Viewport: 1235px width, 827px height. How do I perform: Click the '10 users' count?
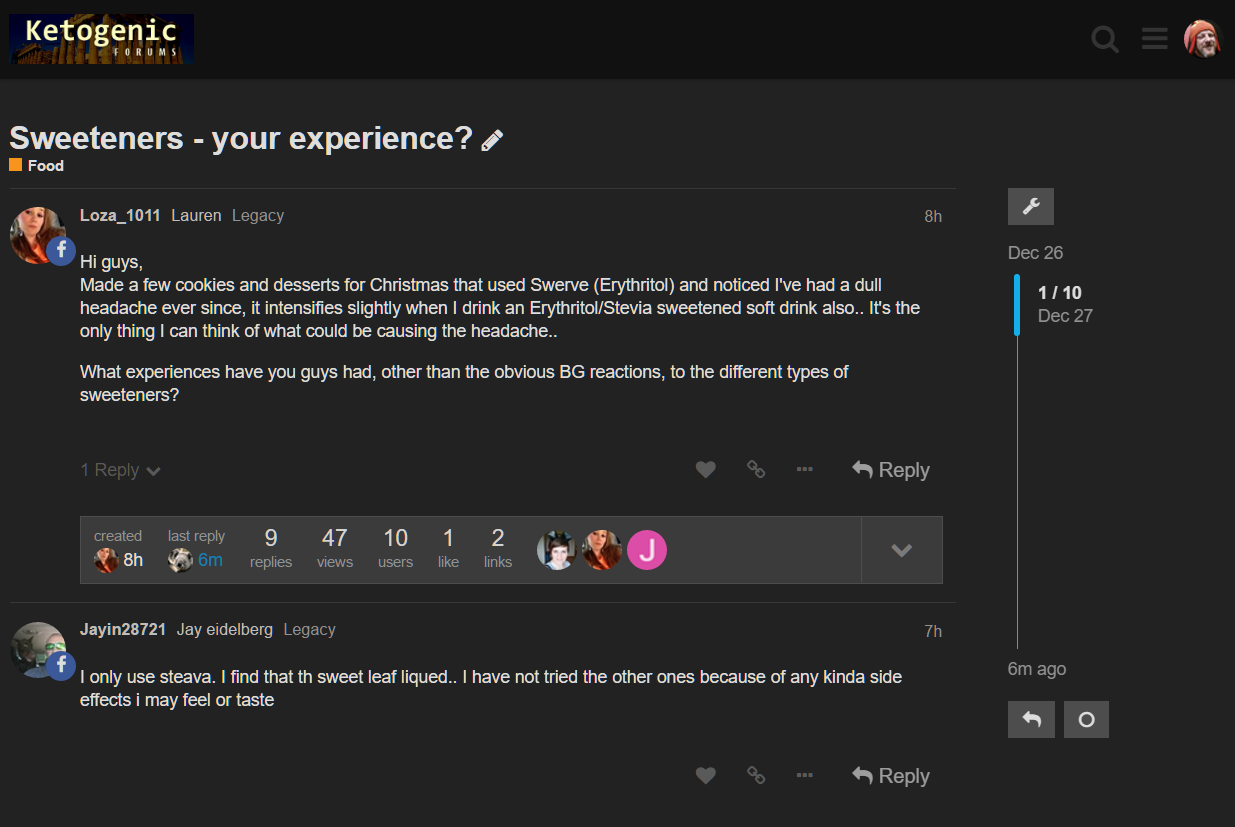point(396,549)
